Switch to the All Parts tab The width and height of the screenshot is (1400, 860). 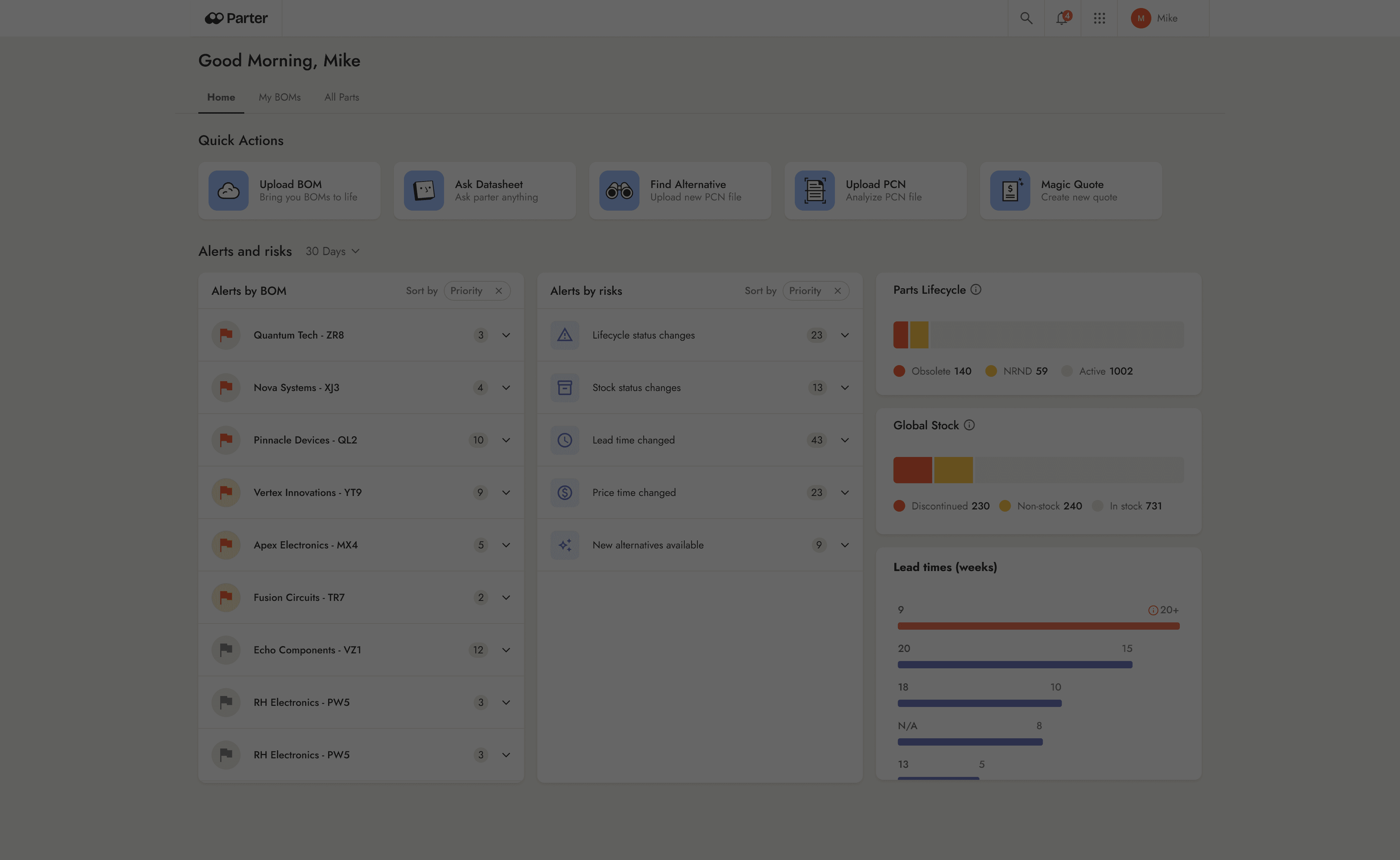(x=341, y=97)
